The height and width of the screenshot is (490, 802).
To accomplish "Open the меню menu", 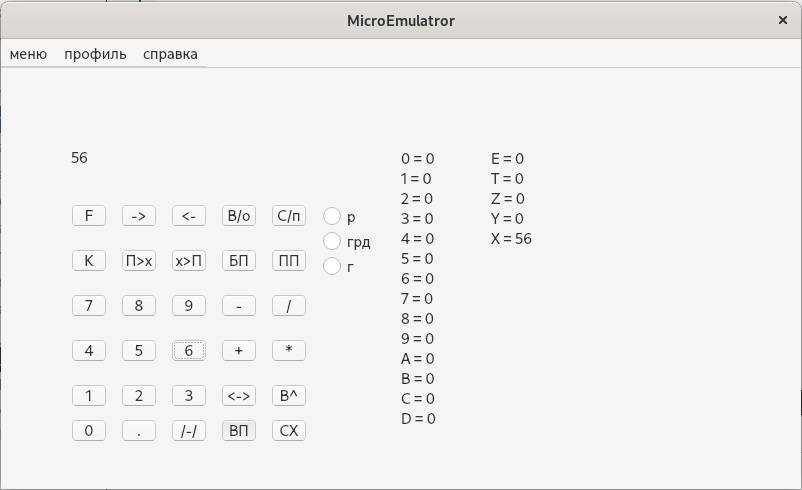I will click(x=28, y=54).
